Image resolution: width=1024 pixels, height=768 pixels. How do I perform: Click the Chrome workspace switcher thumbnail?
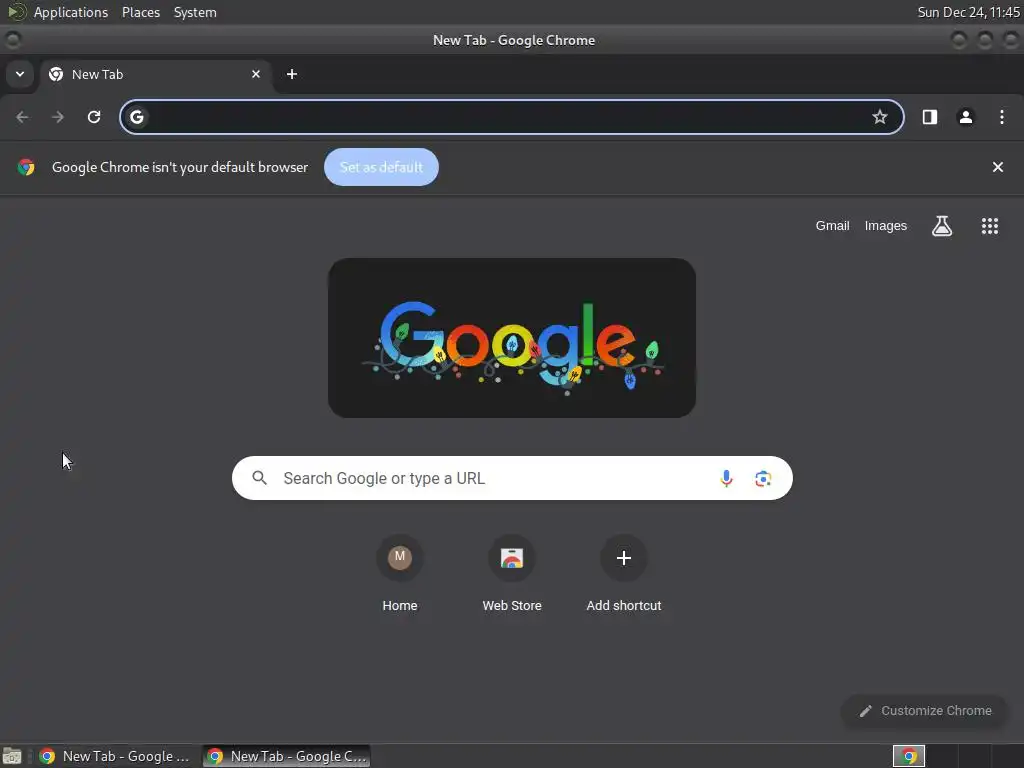pyautogui.click(x=909, y=756)
